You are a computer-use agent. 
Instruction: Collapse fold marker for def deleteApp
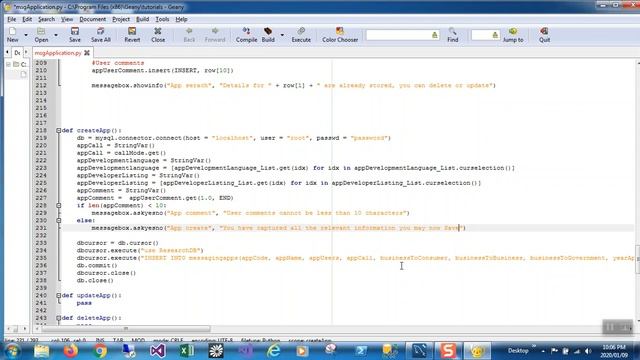point(58,318)
